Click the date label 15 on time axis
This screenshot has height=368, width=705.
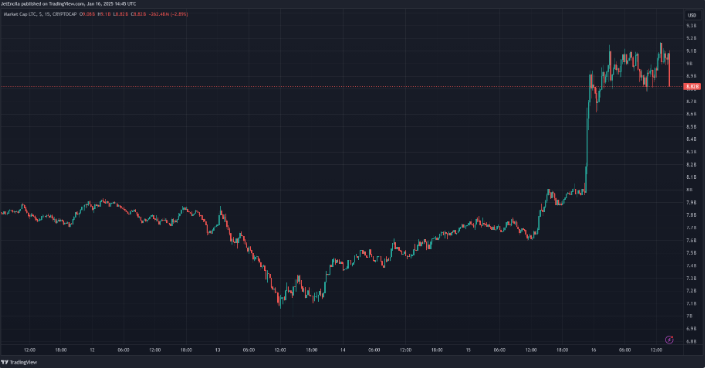click(x=468, y=350)
